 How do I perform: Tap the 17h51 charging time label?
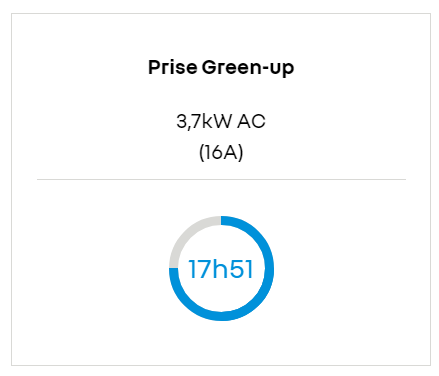point(221,269)
